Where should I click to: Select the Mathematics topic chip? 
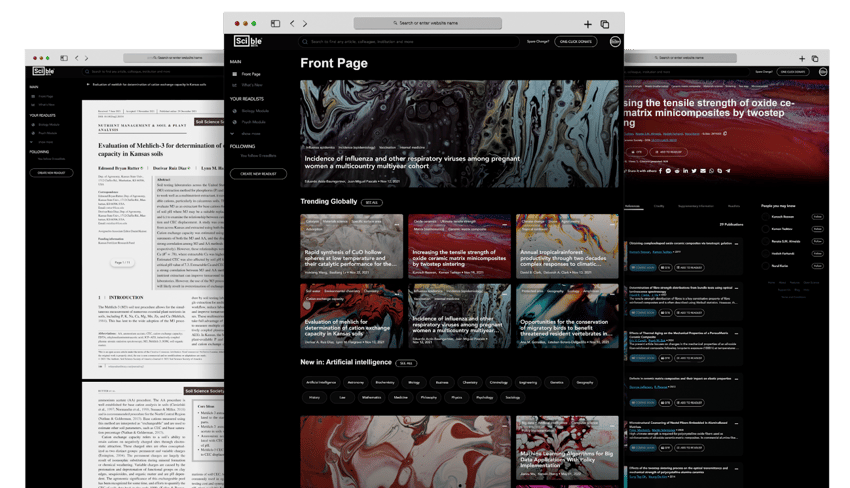tap(372, 397)
